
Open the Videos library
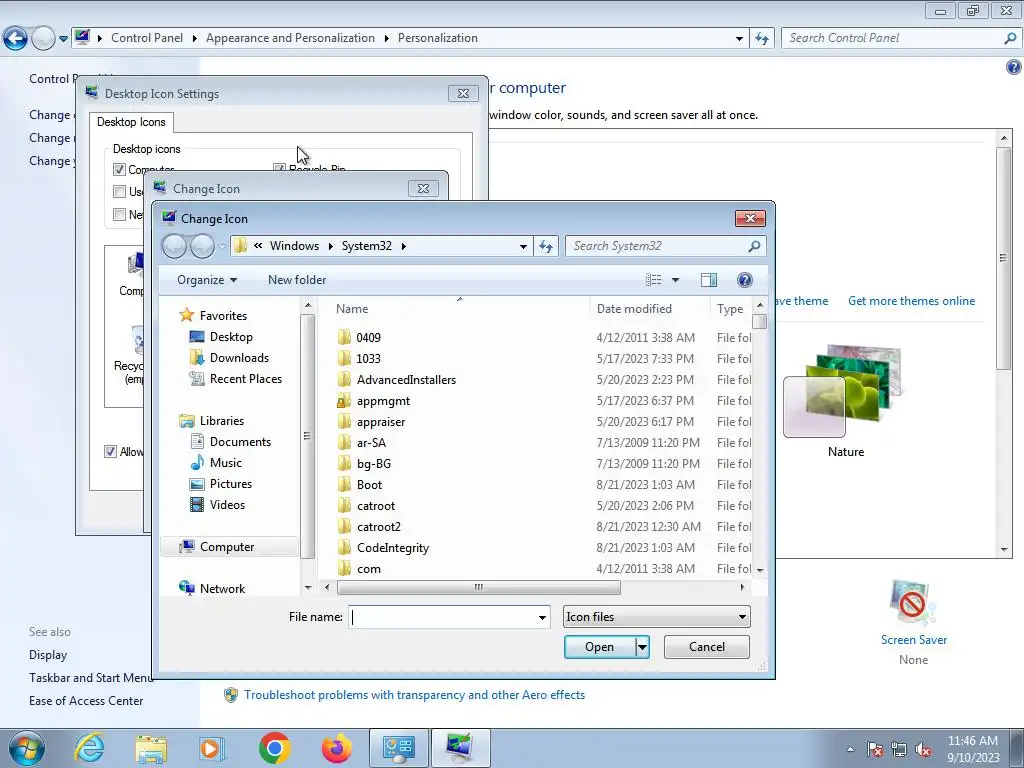(227, 504)
